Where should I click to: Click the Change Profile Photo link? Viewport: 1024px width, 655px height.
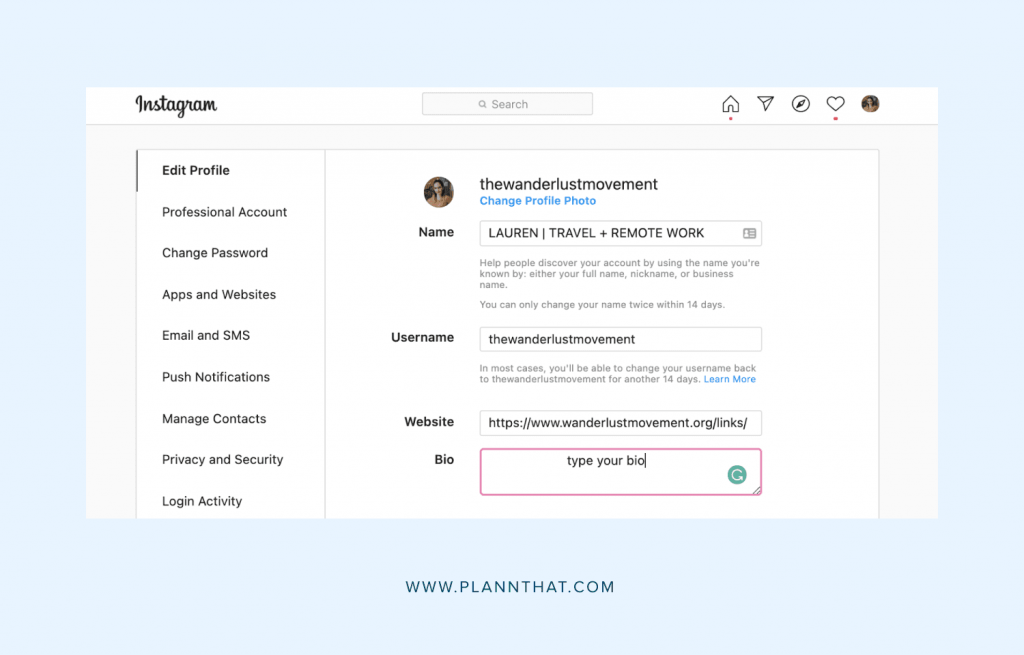(x=537, y=201)
